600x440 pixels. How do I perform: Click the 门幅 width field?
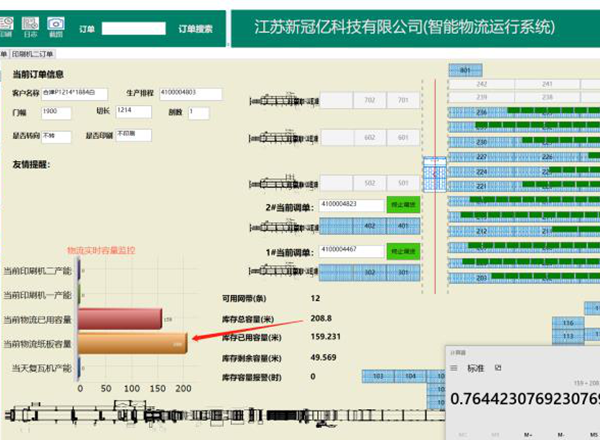(55, 113)
